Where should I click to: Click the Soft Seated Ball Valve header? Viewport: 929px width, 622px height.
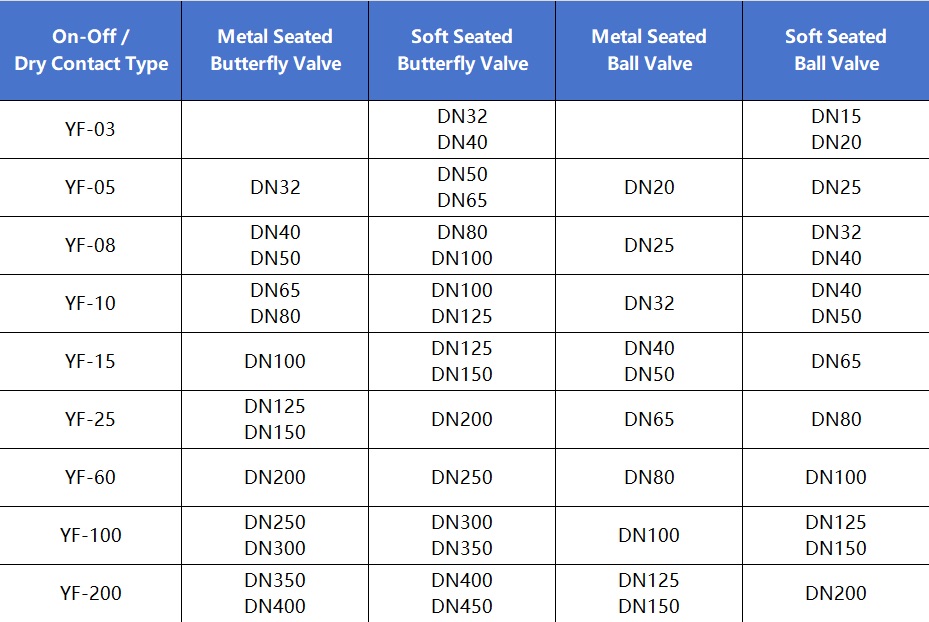[836, 50]
